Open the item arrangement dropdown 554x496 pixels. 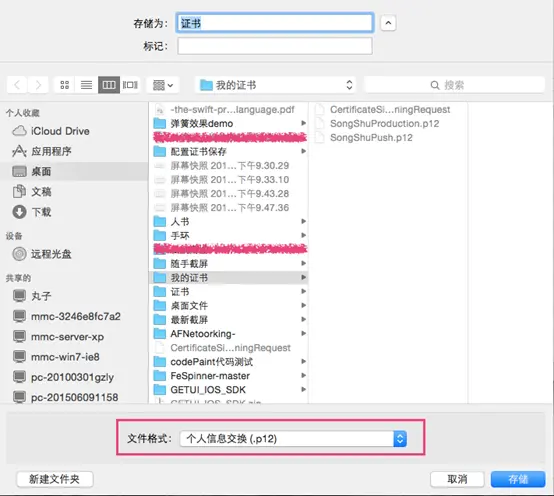tap(163, 85)
